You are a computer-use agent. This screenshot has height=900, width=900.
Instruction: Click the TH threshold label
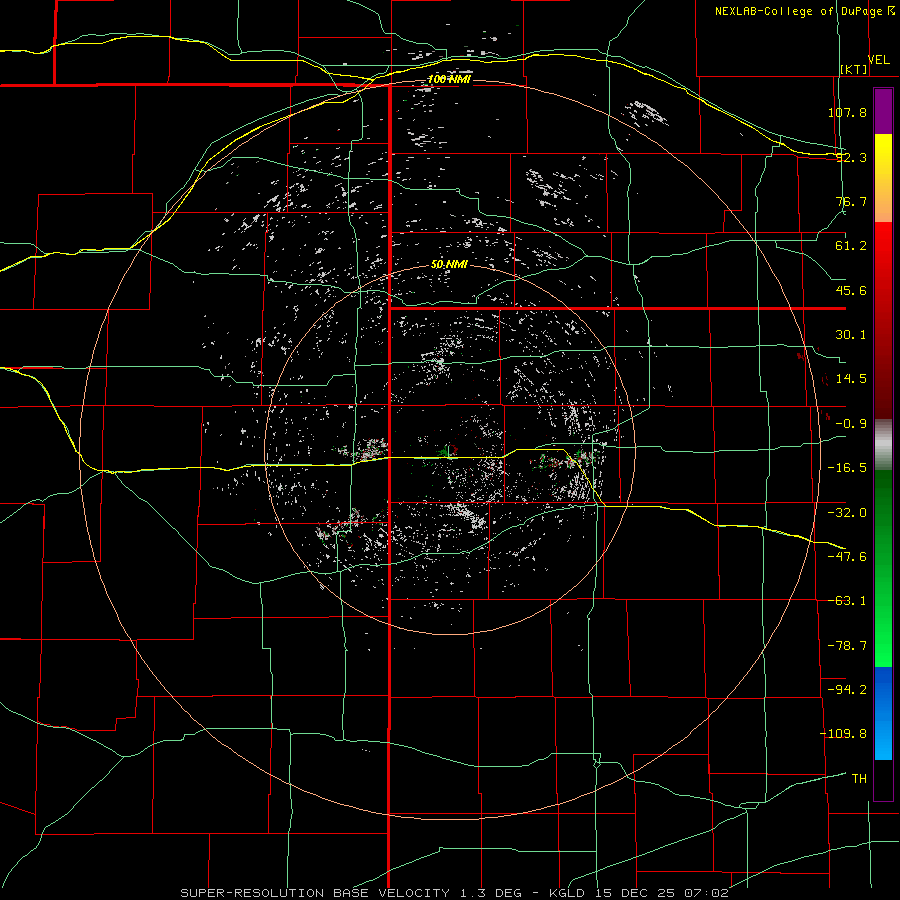[x=859, y=779]
